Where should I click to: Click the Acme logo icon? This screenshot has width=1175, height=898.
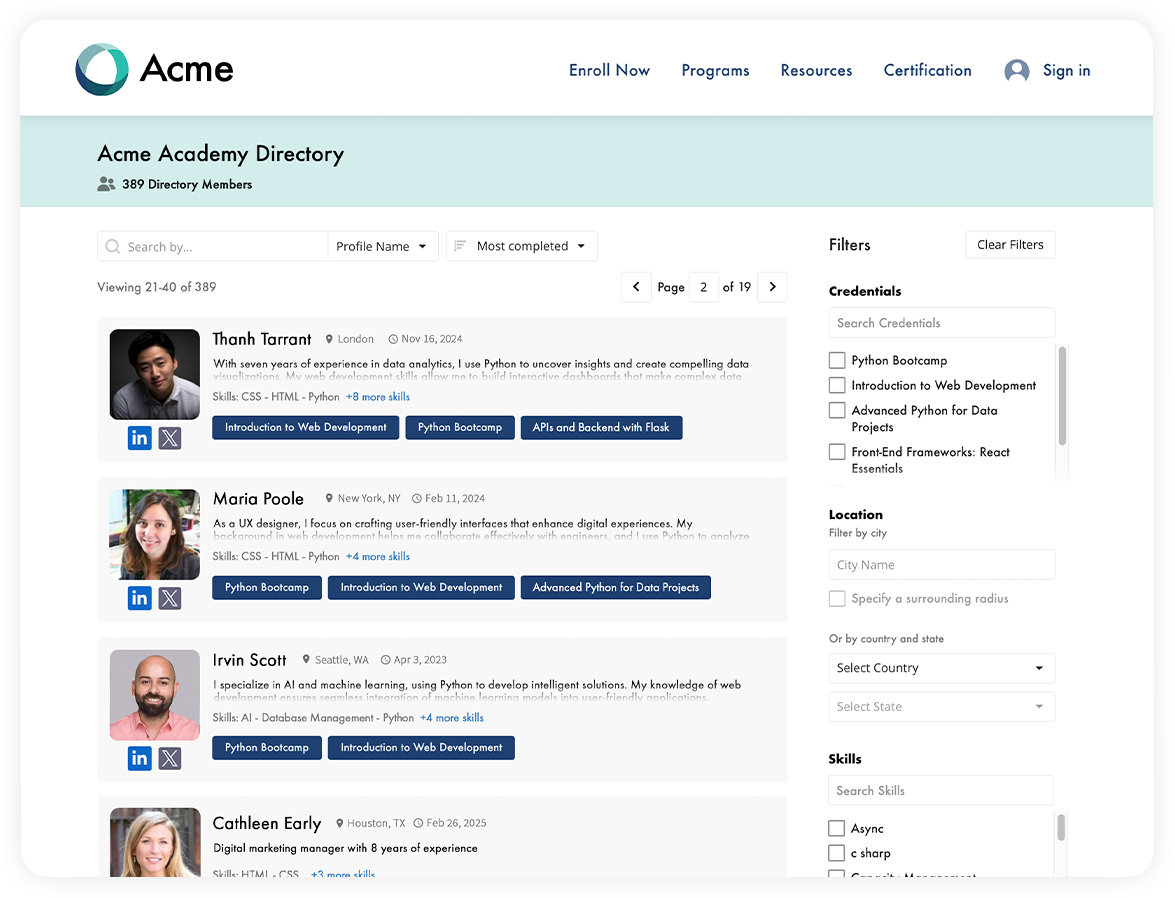point(102,69)
